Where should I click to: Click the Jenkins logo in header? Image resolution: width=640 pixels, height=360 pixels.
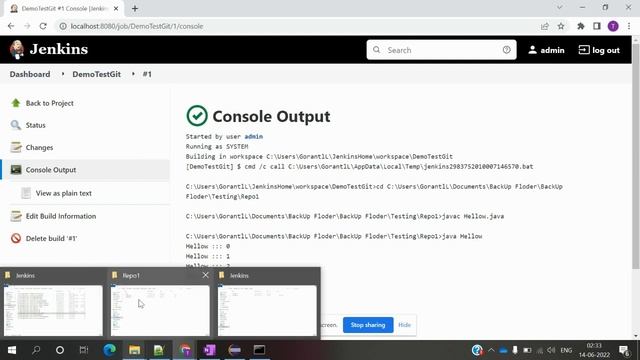click(49, 49)
